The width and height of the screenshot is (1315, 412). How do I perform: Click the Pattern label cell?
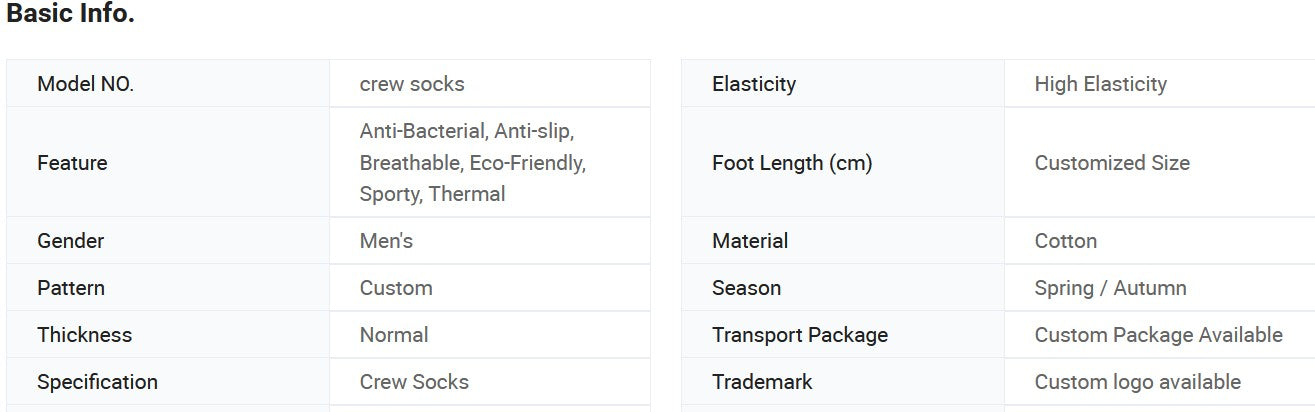[x=70, y=288]
